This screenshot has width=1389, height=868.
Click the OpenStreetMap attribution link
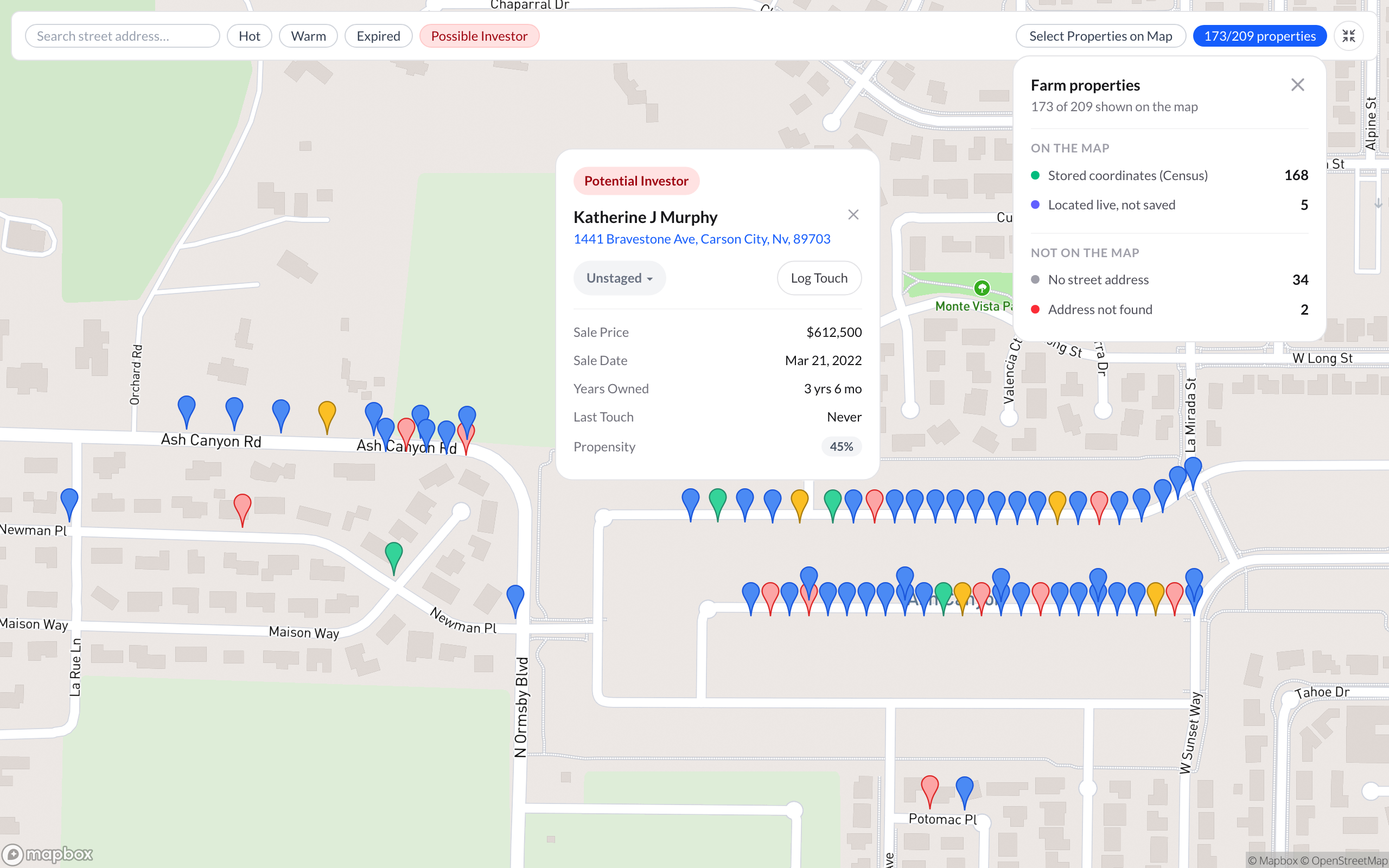pyautogui.click(x=1343, y=860)
